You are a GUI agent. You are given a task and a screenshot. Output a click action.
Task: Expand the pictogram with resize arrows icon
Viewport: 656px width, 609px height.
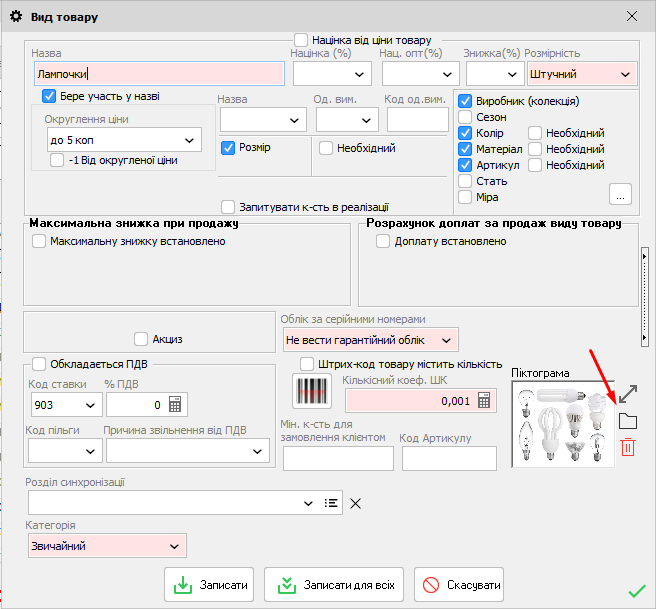(x=628, y=393)
